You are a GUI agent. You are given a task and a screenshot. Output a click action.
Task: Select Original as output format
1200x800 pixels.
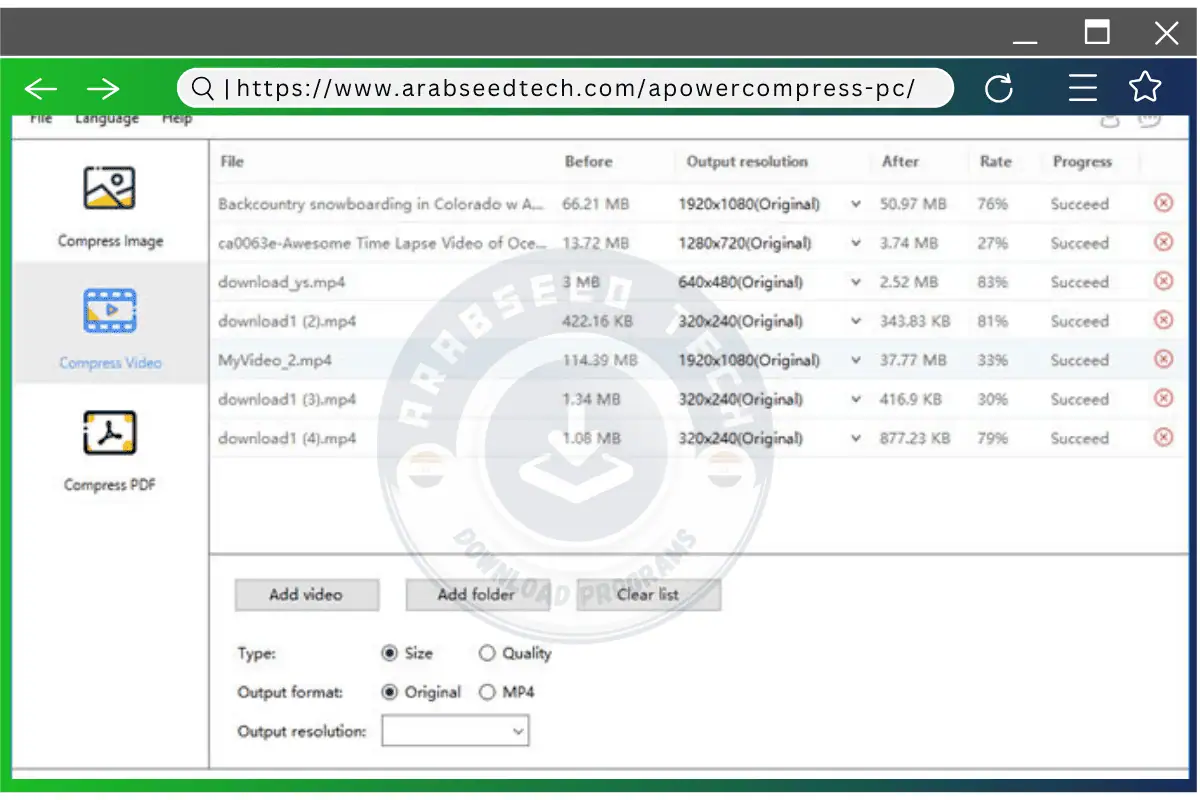click(x=390, y=692)
